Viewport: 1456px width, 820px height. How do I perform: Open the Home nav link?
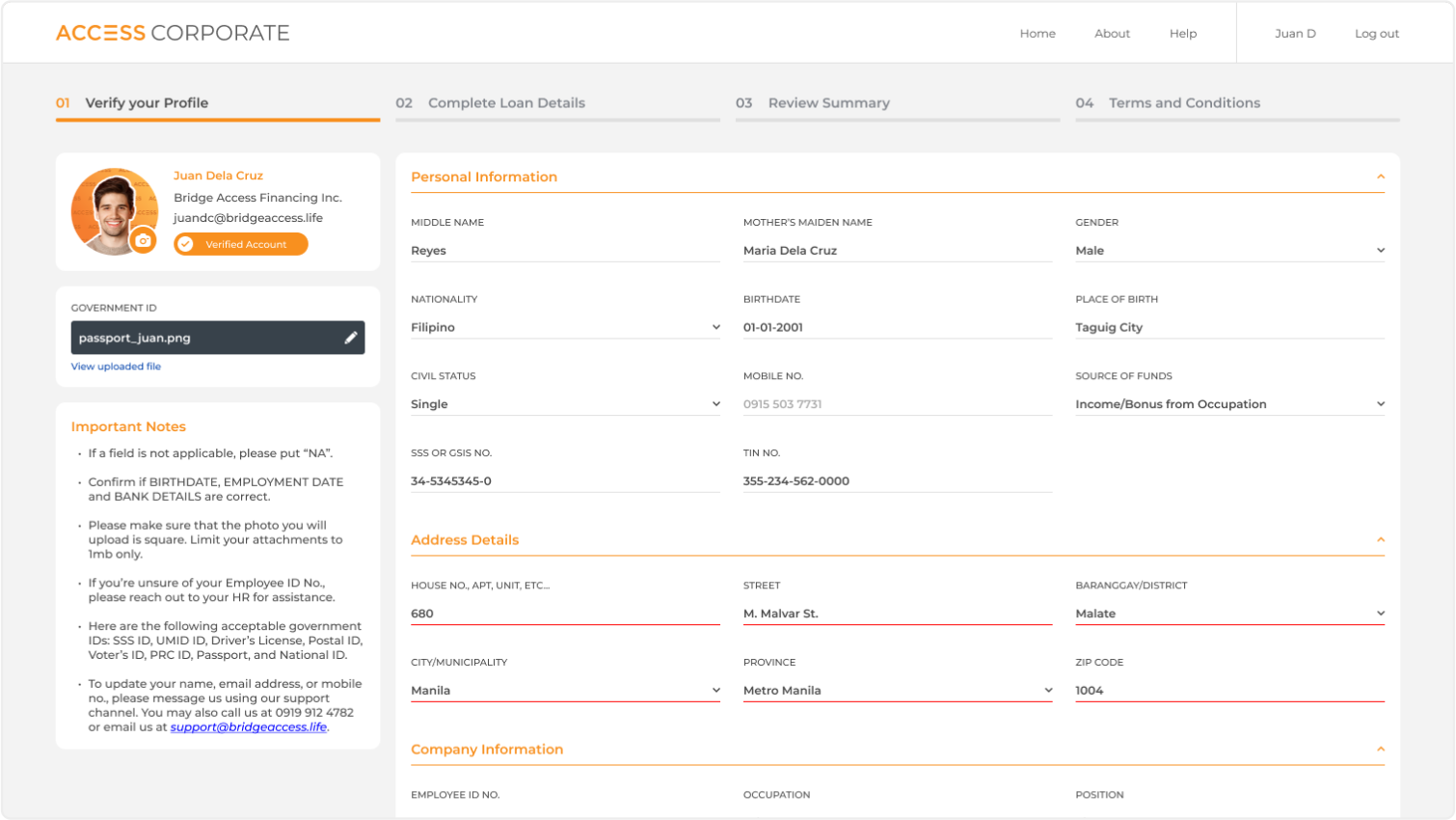tap(1038, 34)
